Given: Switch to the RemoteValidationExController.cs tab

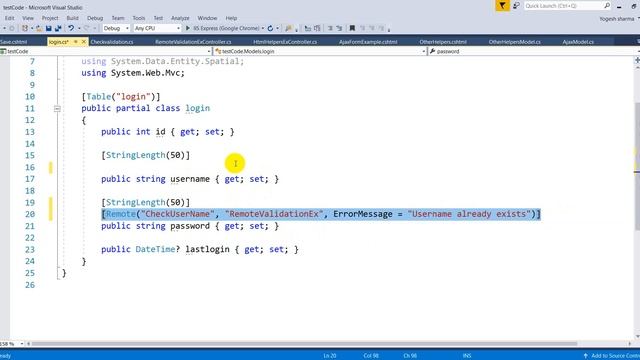Looking at the screenshot, I should click(x=193, y=42).
